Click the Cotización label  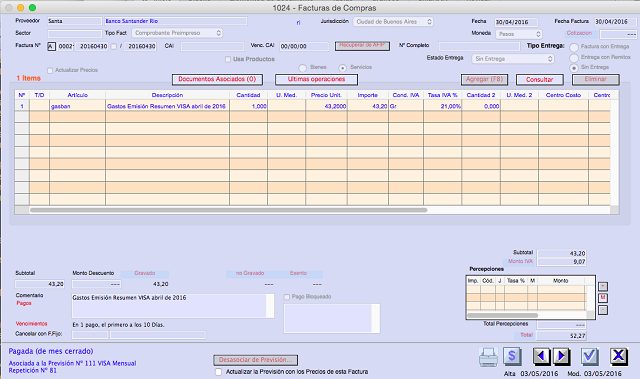[x=579, y=33]
